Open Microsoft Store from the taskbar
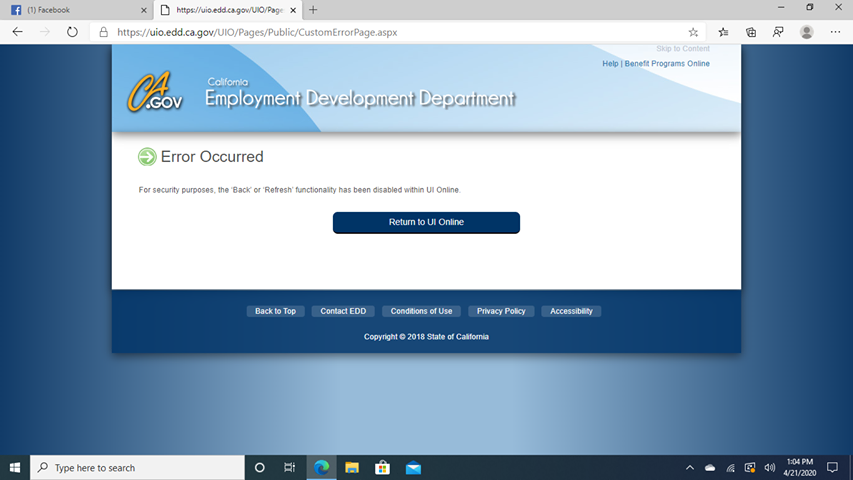The width and height of the screenshot is (853, 480). [x=382, y=467]
